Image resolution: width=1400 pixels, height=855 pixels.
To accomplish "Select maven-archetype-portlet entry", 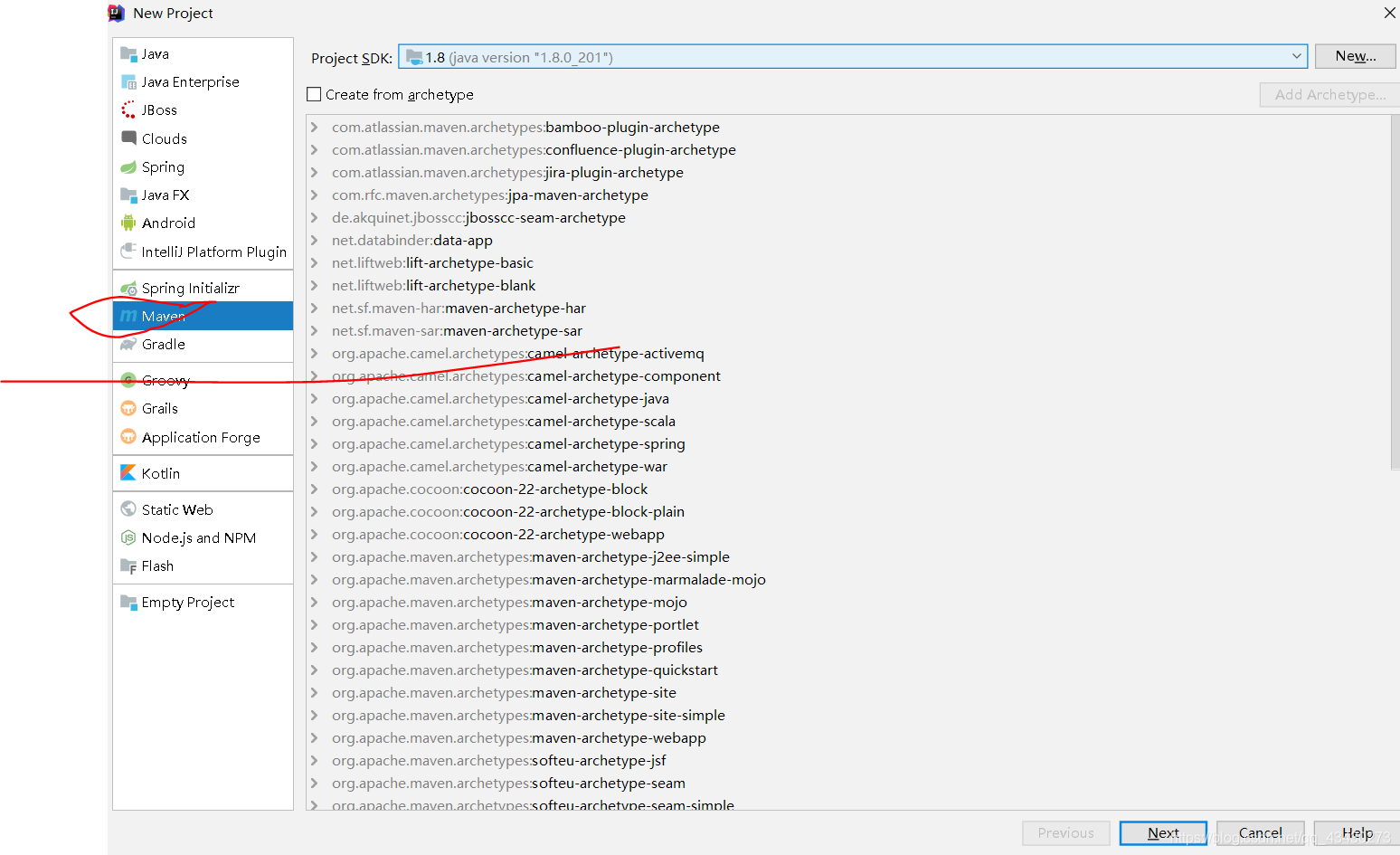I will pyautogui.click(x=515, y=625).
